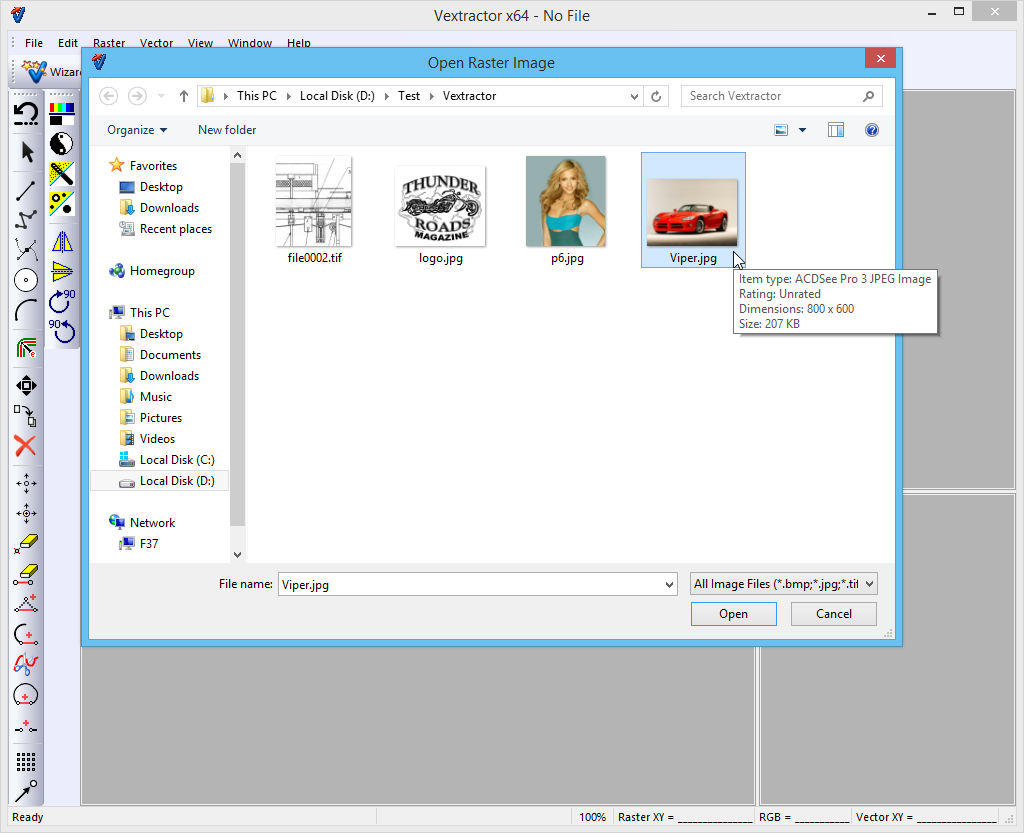Select the dotted grid tool icon
The image size is (1024, 833).
(27, 762)
